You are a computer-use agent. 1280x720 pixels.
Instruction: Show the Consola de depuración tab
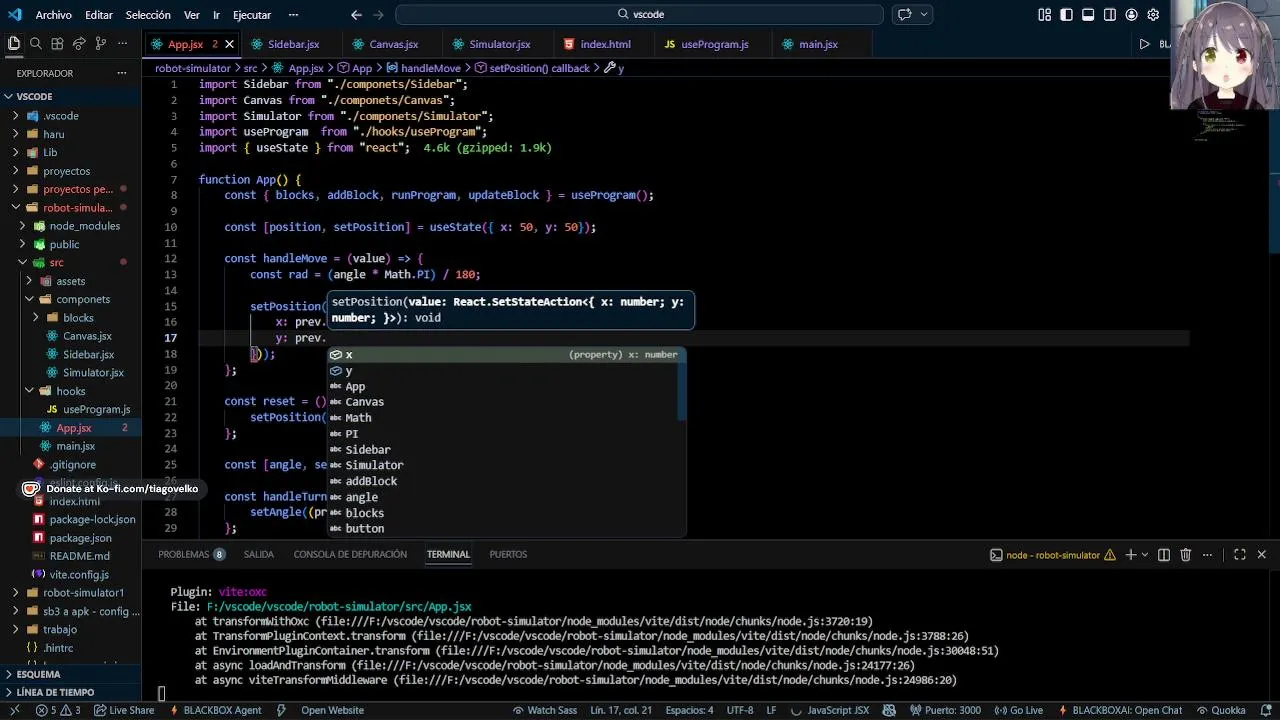(350, 554)
